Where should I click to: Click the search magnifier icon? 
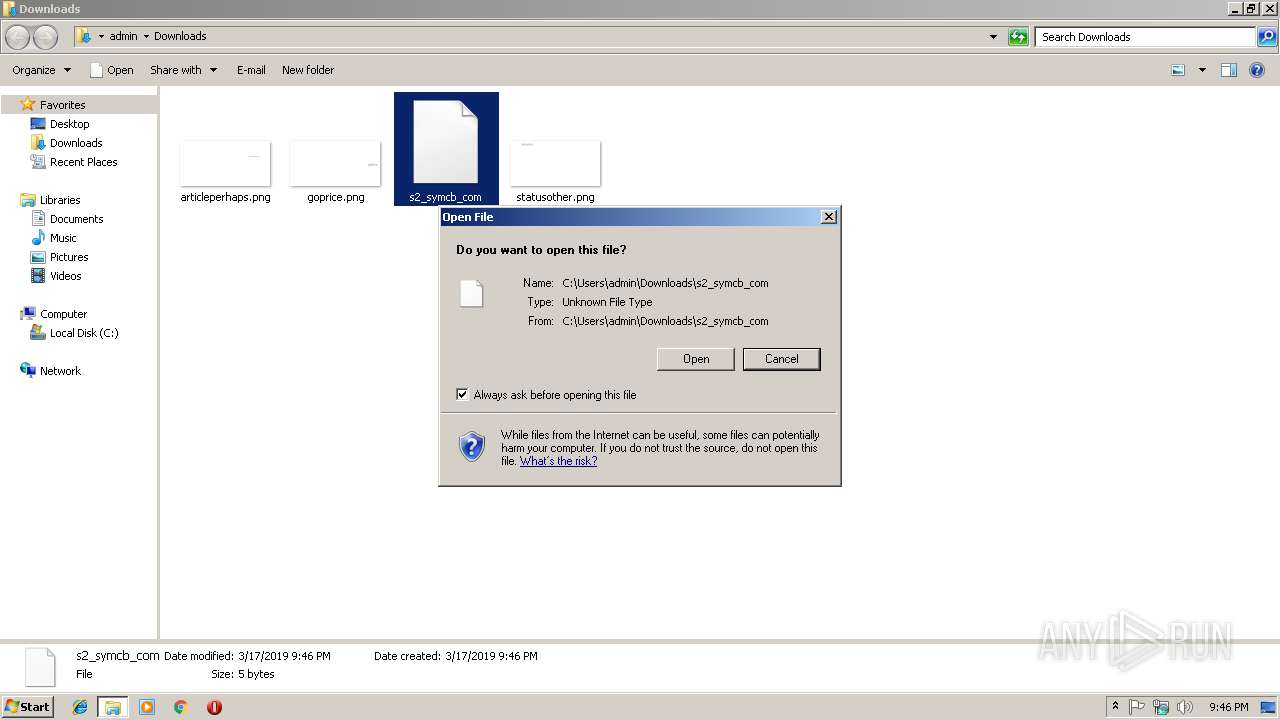(1267, 37)
